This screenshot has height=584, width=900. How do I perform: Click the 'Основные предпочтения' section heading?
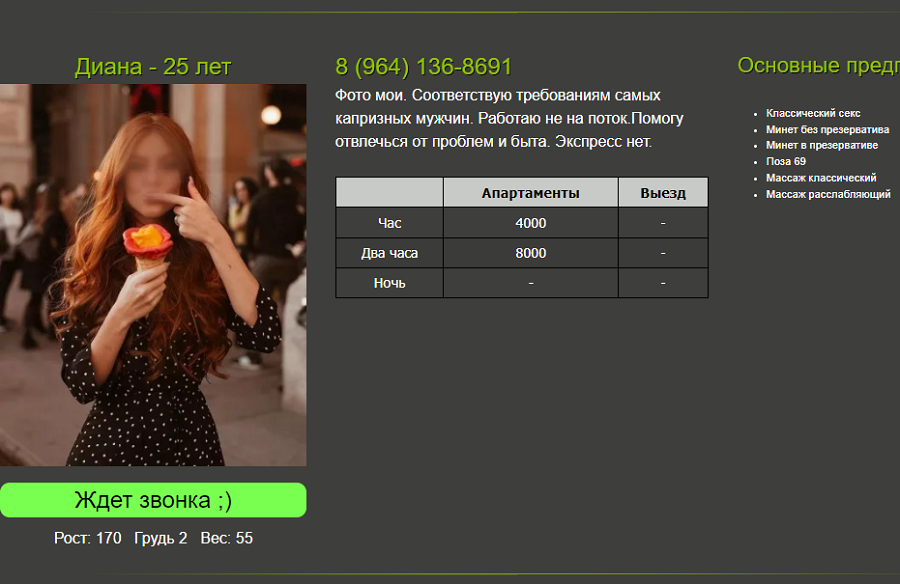[x=818, y=65]
